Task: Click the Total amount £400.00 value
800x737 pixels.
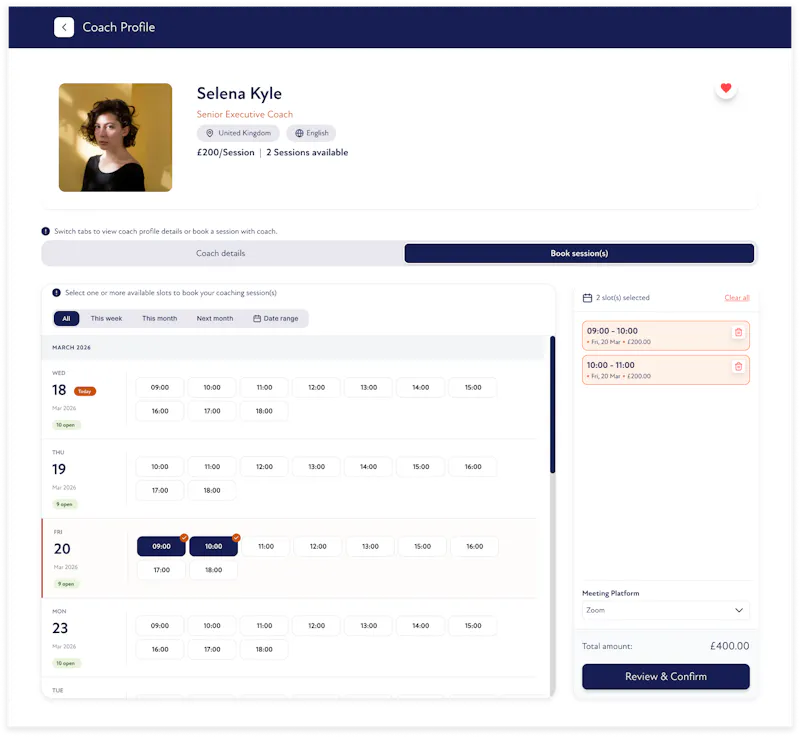Action: [x=730, y=646]
